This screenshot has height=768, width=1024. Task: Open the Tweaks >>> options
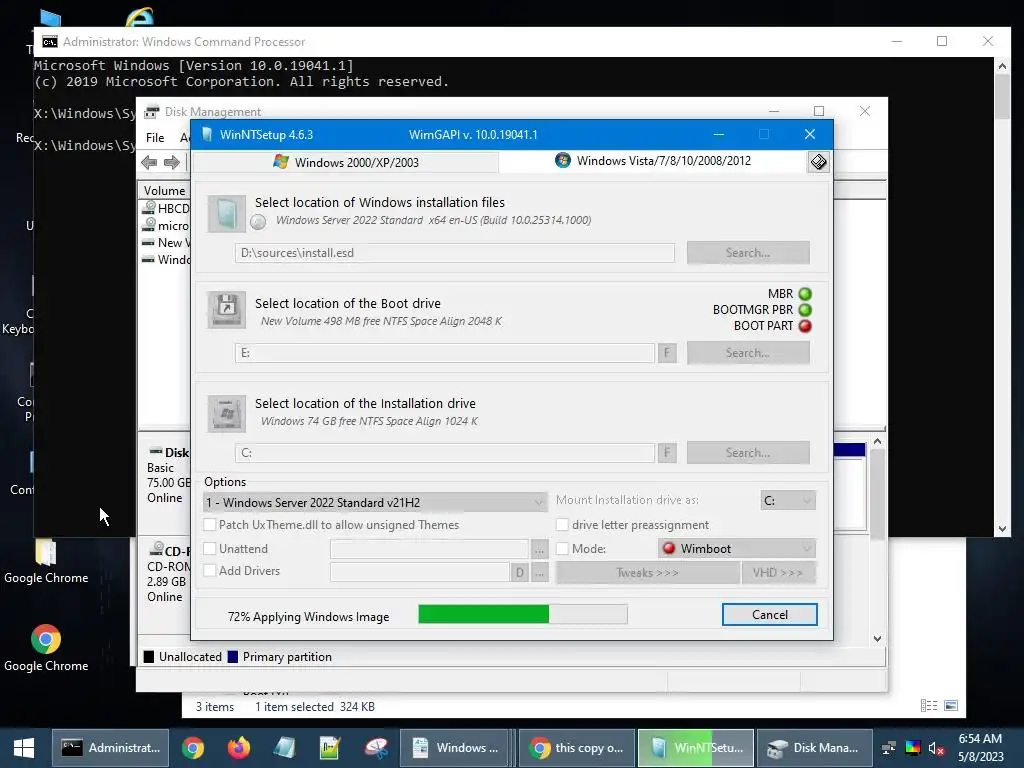click(647, 573)
